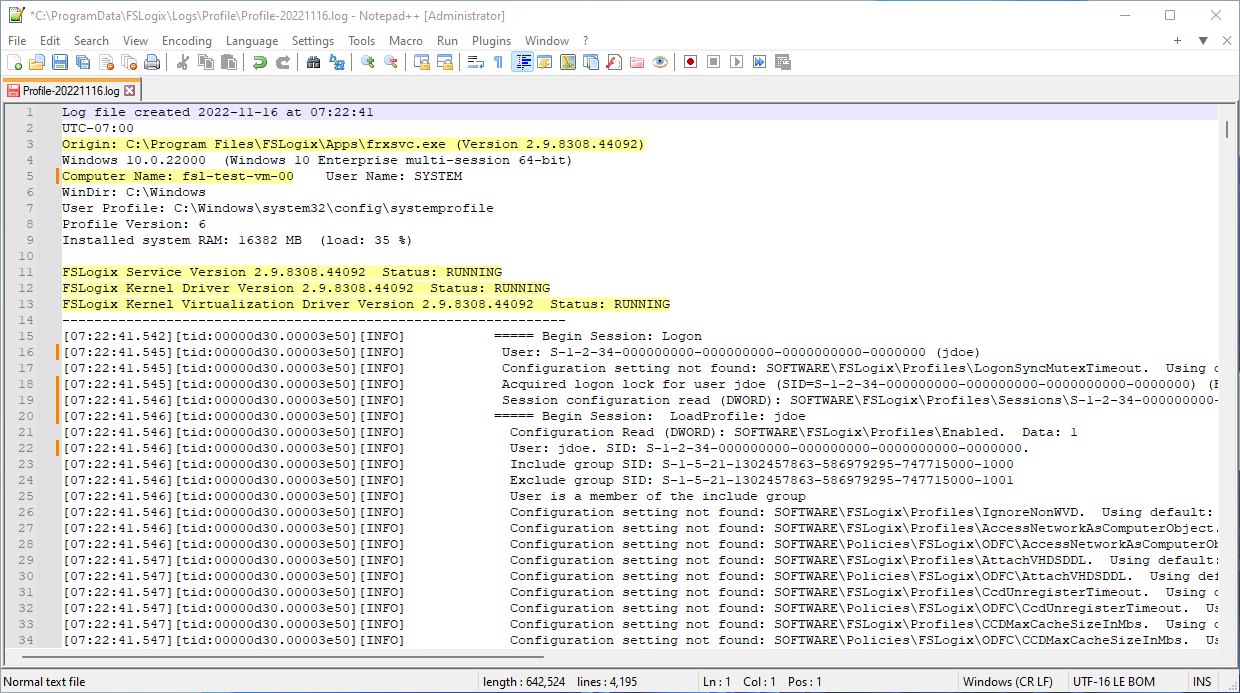
Task: Click the UTF-16 LE BOM encoding status
Action: 1113,682
